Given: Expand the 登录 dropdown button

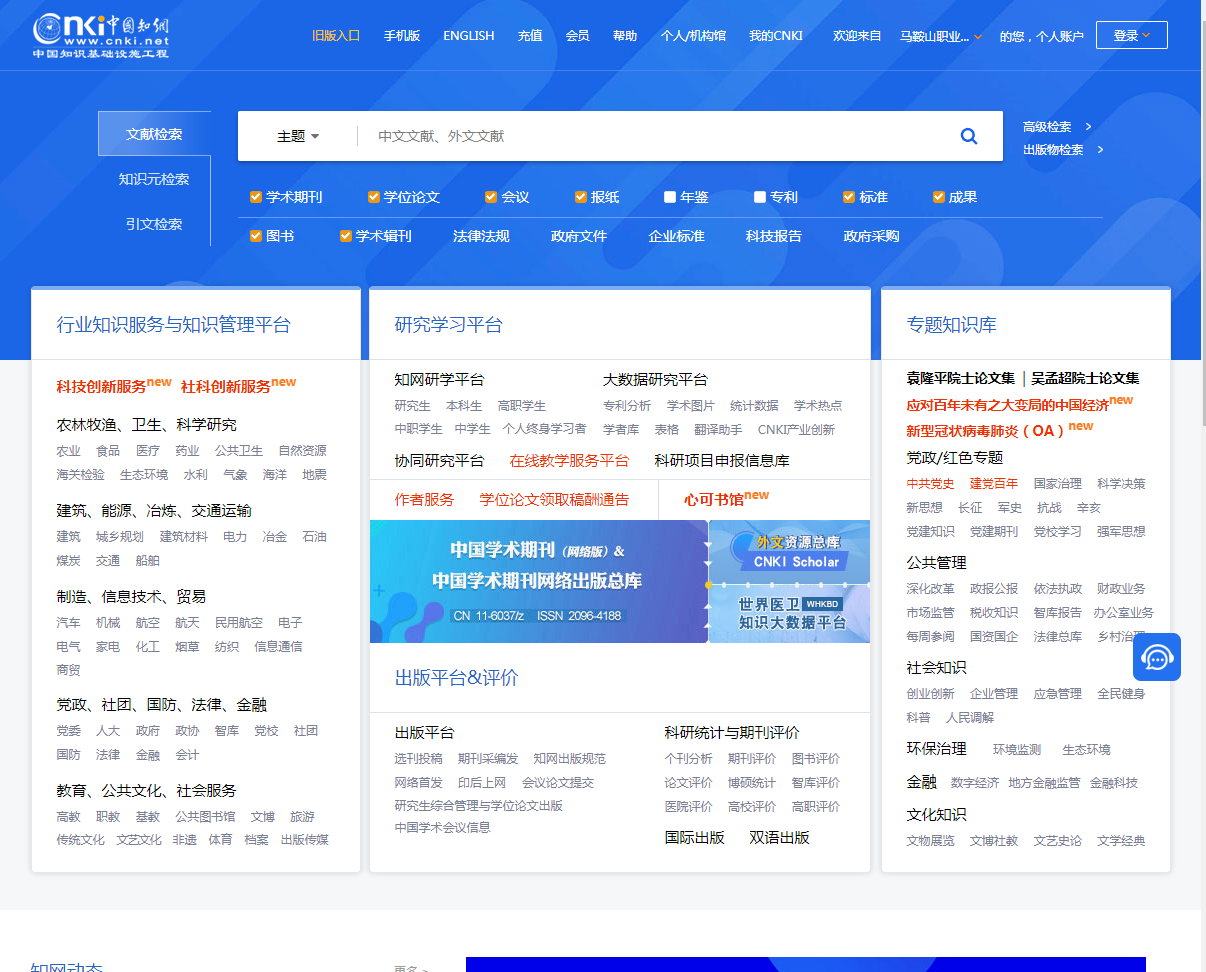Looking at the screenshot, I should [1132, 35].
